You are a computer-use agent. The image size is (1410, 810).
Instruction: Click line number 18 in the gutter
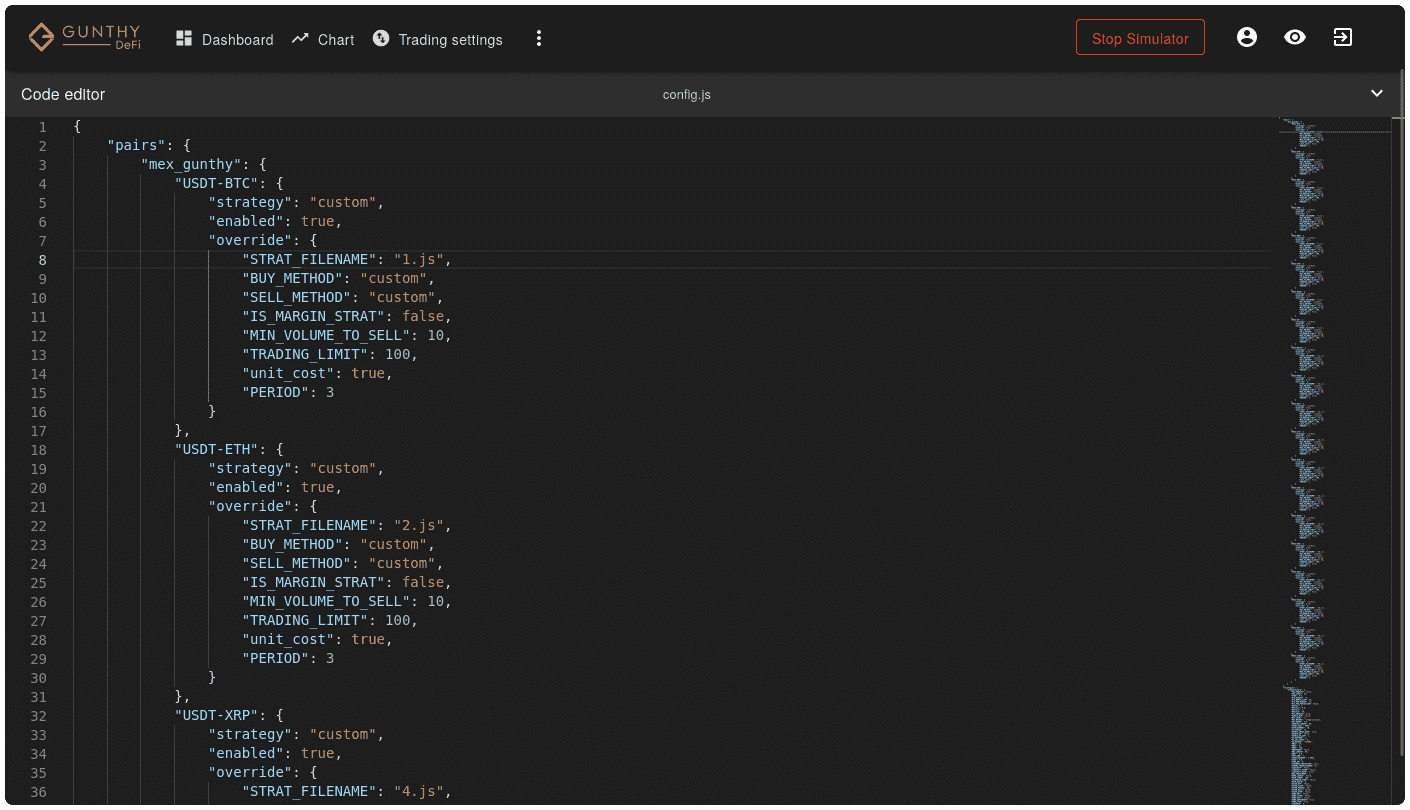38,450
